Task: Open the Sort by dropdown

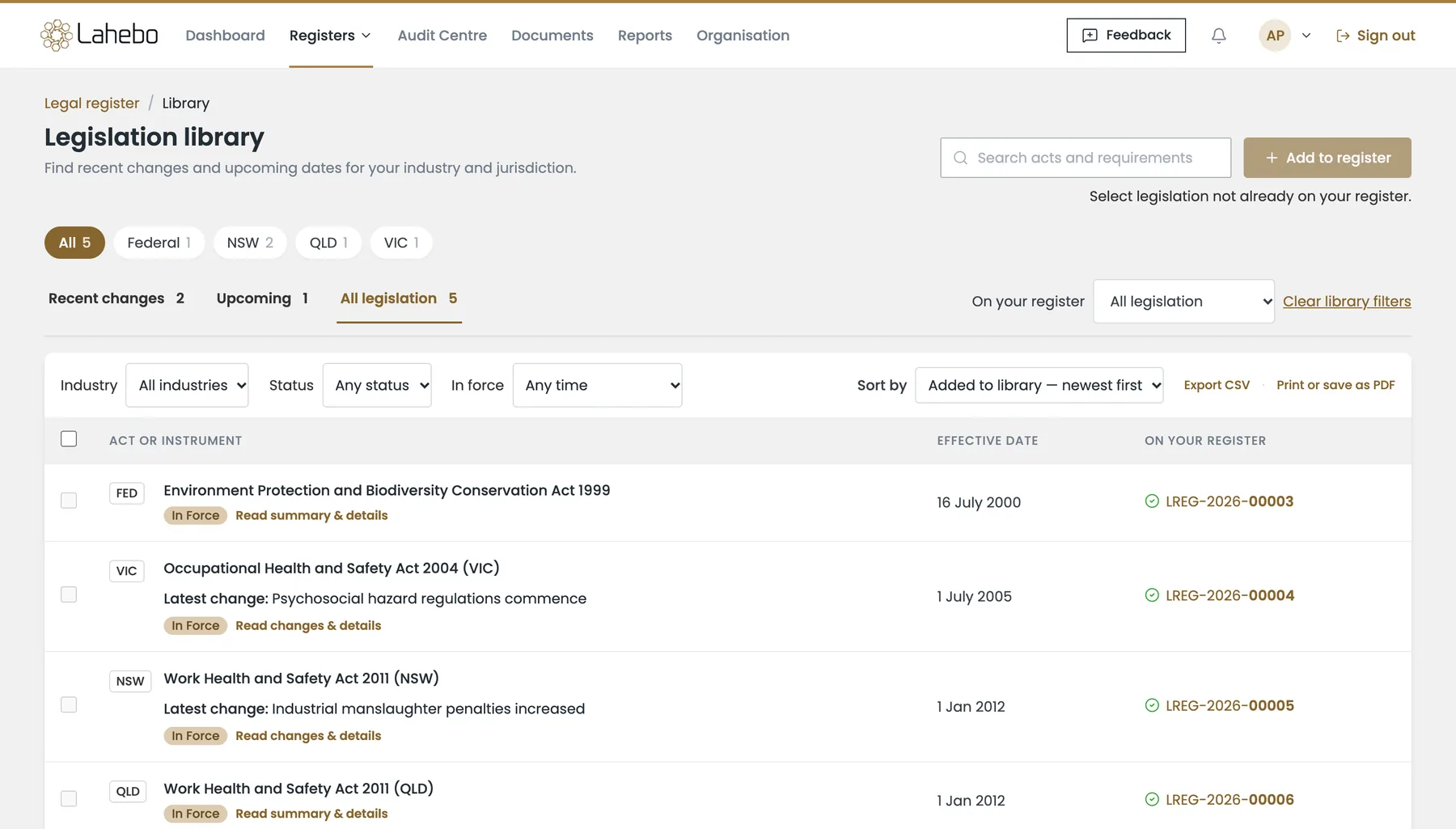Action: pyautogui.click(x=1039, y=386)
